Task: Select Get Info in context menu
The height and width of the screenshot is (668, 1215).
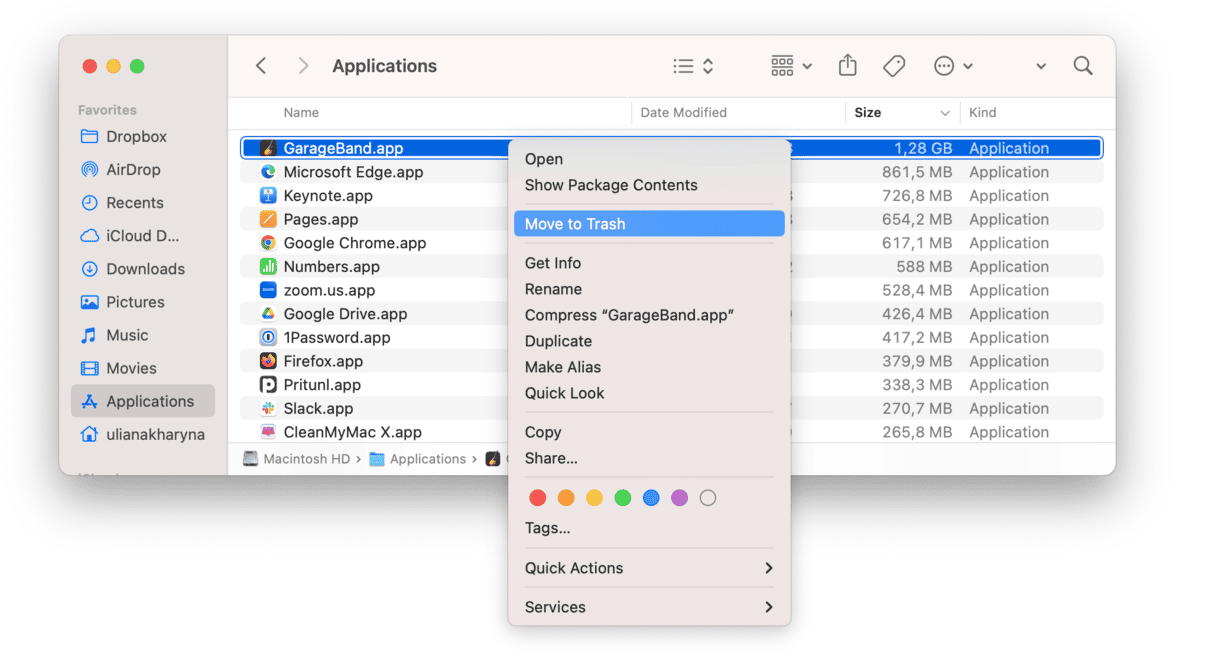Action: coord(553,263)
